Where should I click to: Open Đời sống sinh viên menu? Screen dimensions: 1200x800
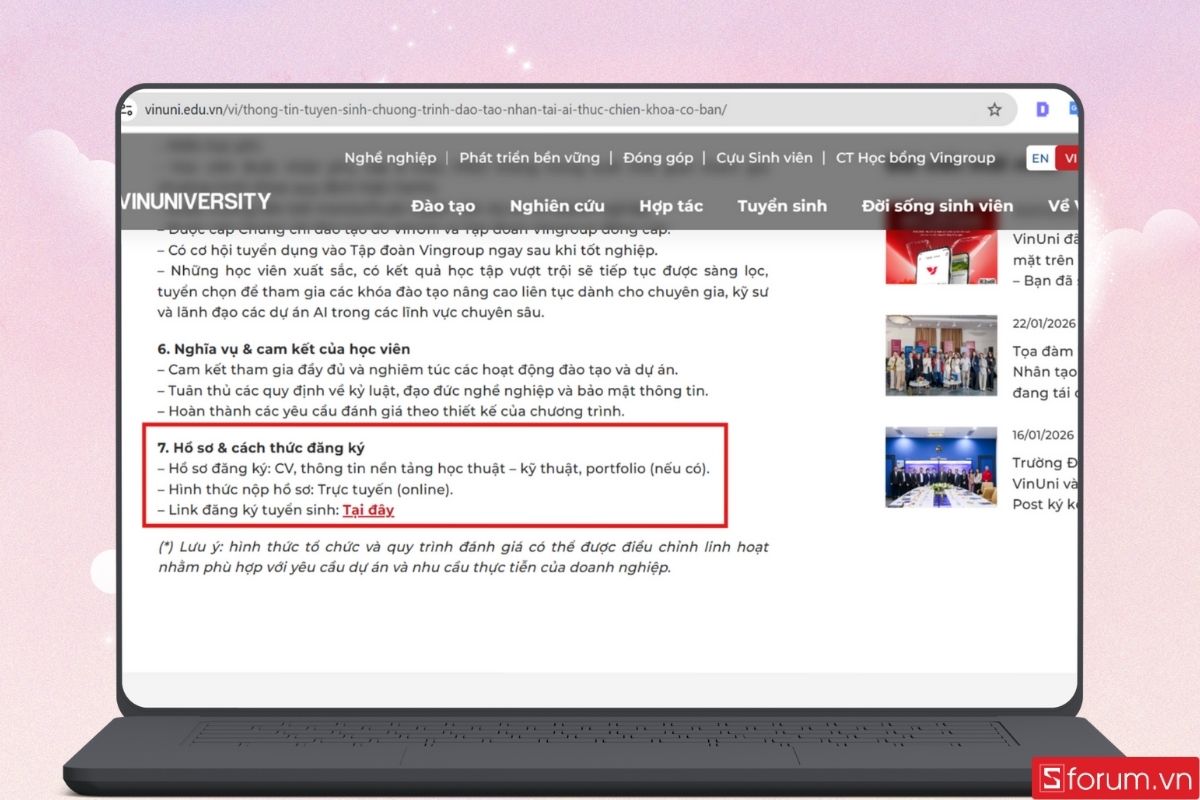coord(937,206)
